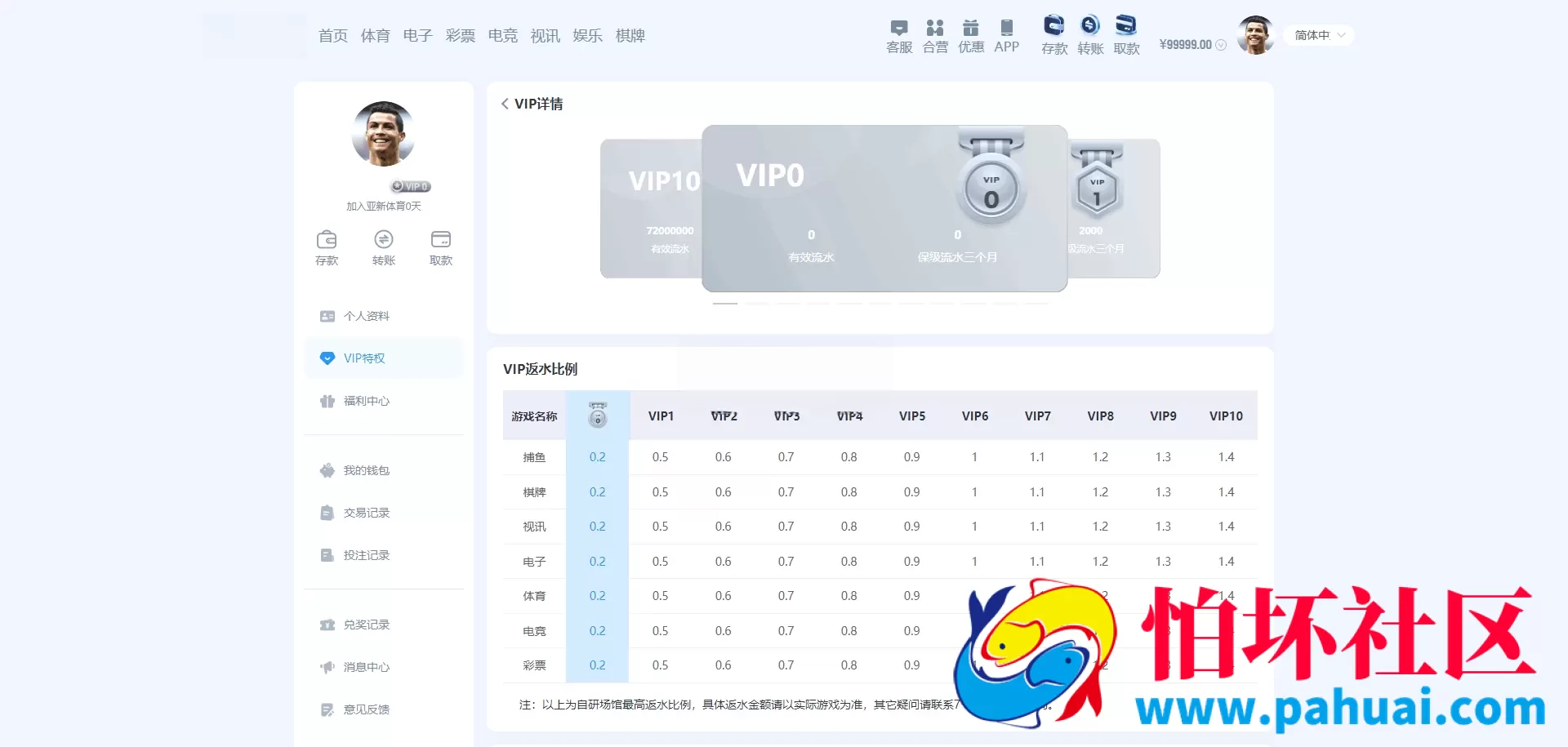Open the 体育 sports menu
Viewport: 1568px width, 747px height.
[x=376, y=36]
